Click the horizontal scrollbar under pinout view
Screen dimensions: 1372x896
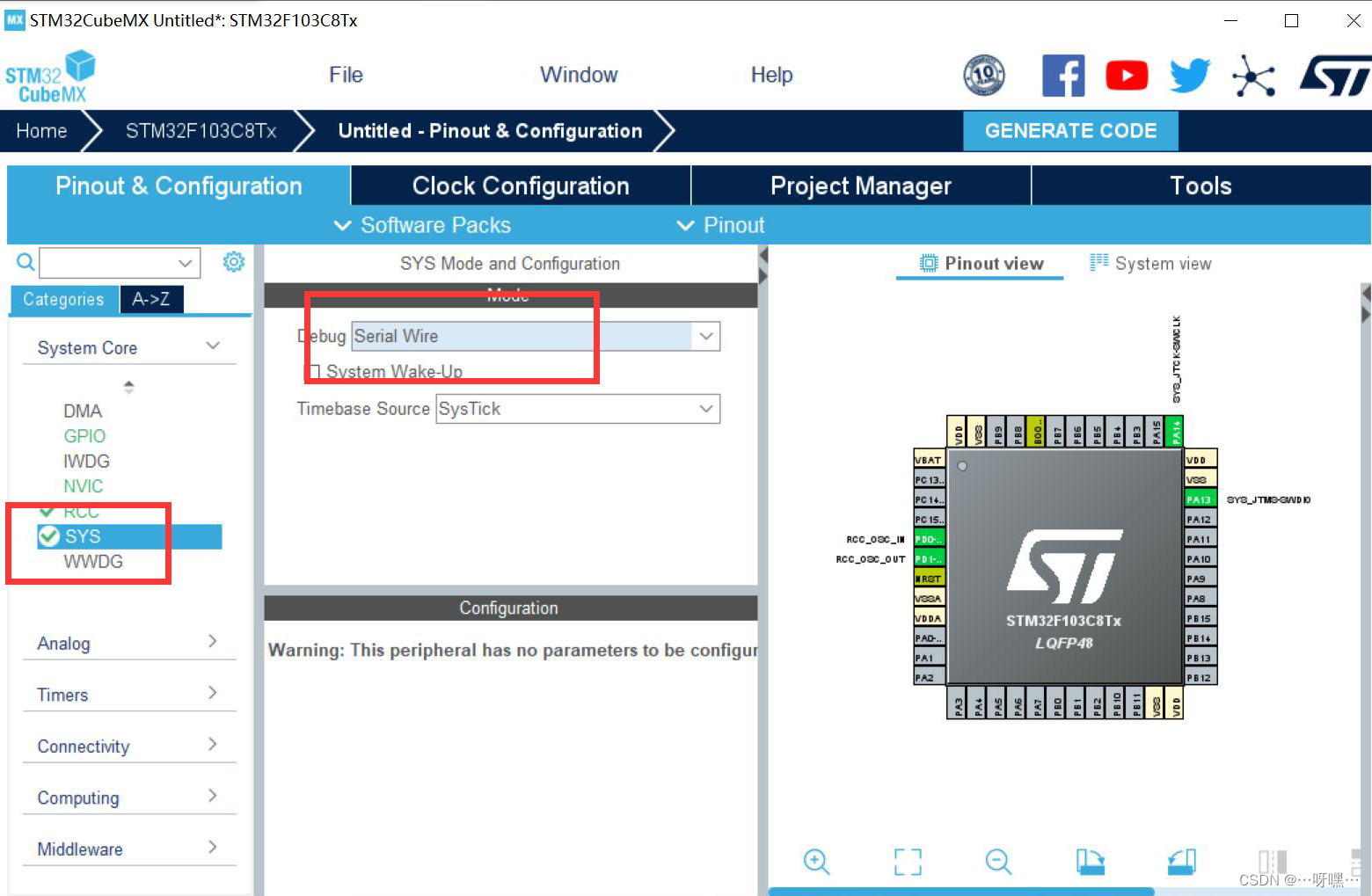[x=960, y=891]
